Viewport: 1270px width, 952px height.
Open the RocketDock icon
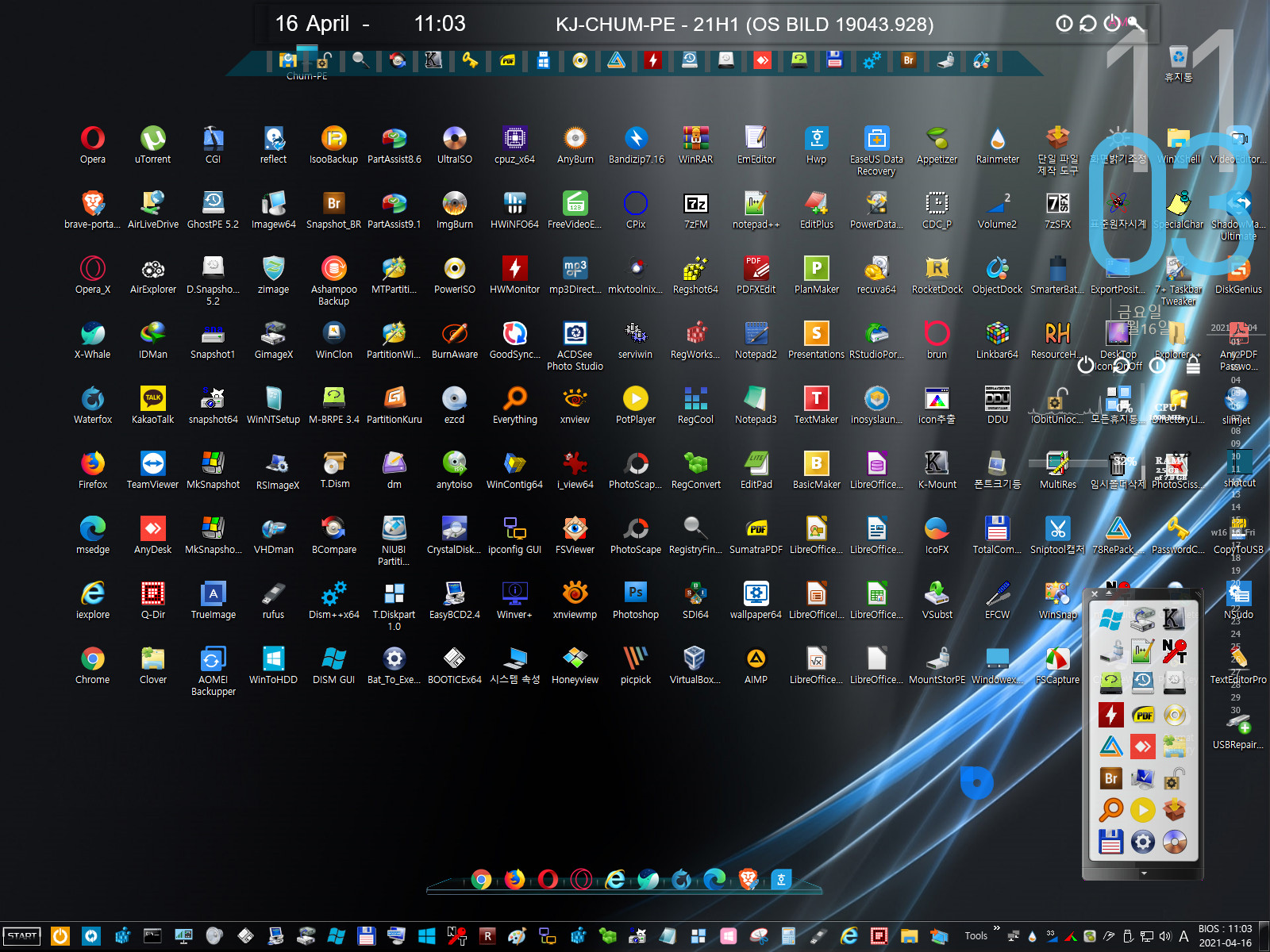point(937,274)
